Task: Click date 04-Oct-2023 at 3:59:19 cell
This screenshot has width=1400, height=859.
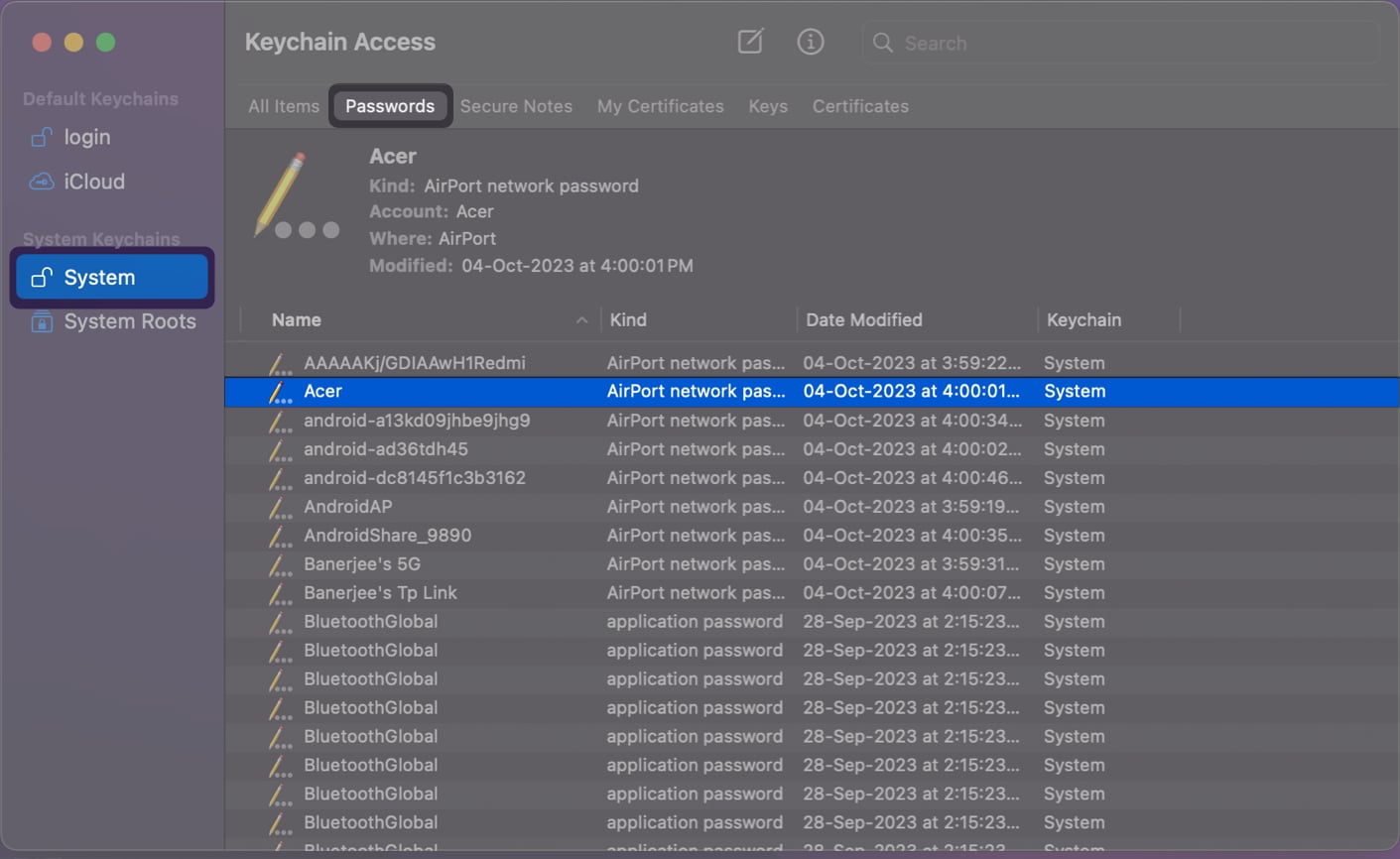Action: 912,507
